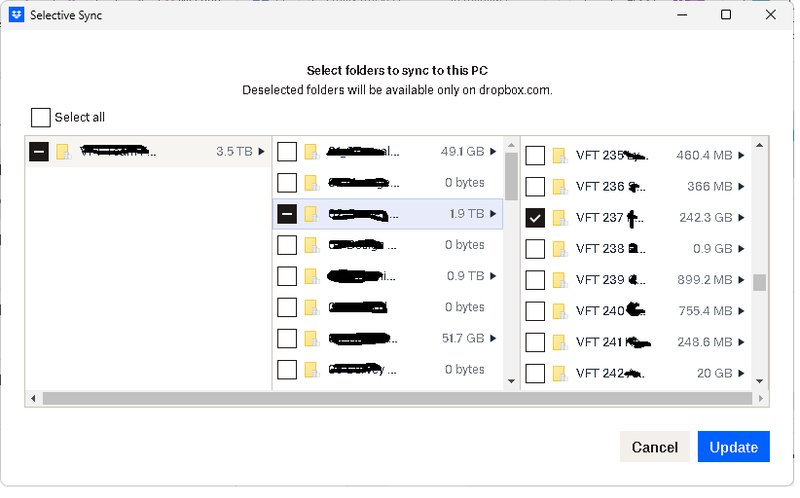
Task: Click the horizontal scrollbar thumb
Action: point(397,399)
